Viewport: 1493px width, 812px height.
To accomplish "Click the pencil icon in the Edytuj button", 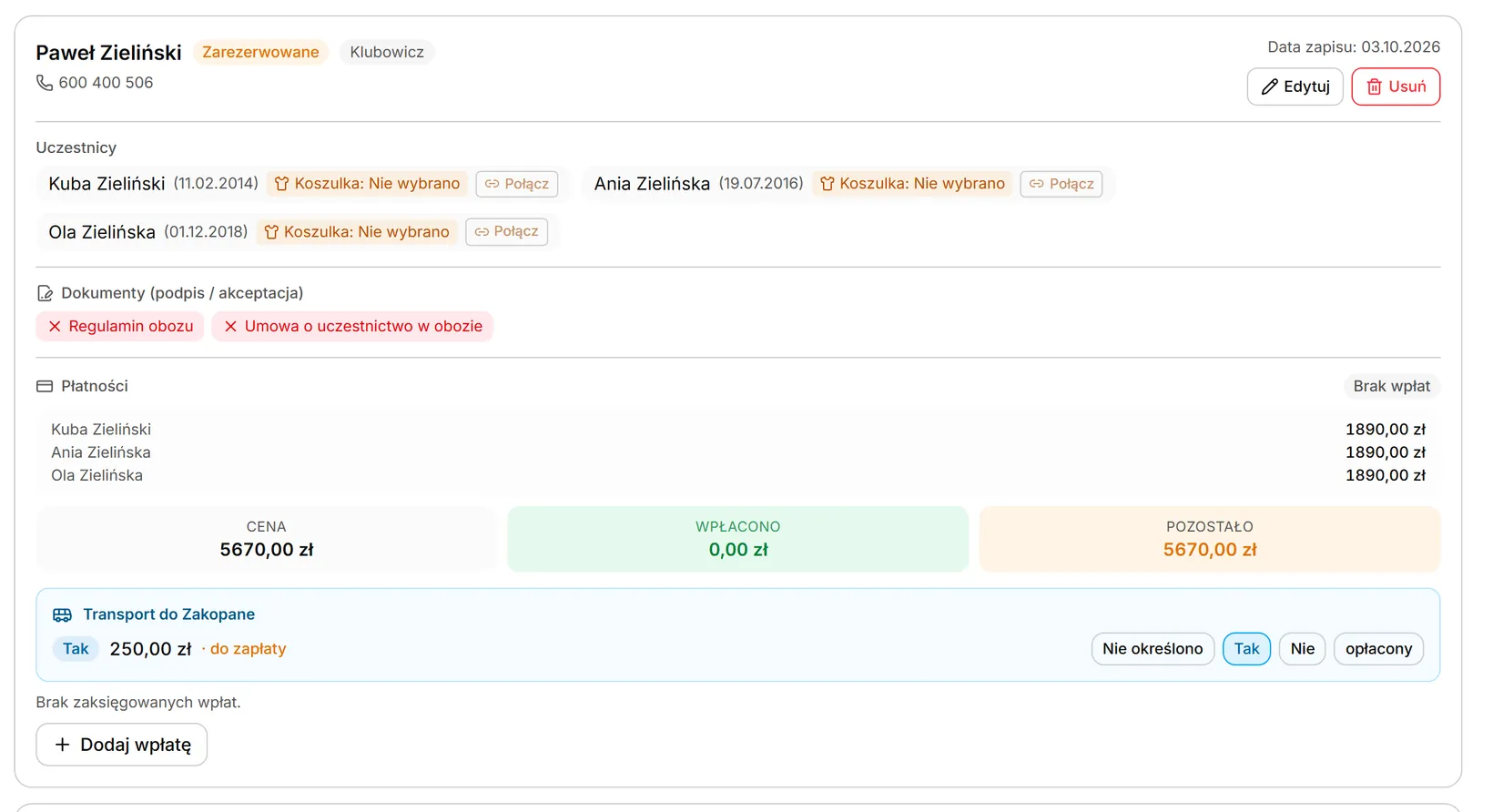I will pos(1269,87).
